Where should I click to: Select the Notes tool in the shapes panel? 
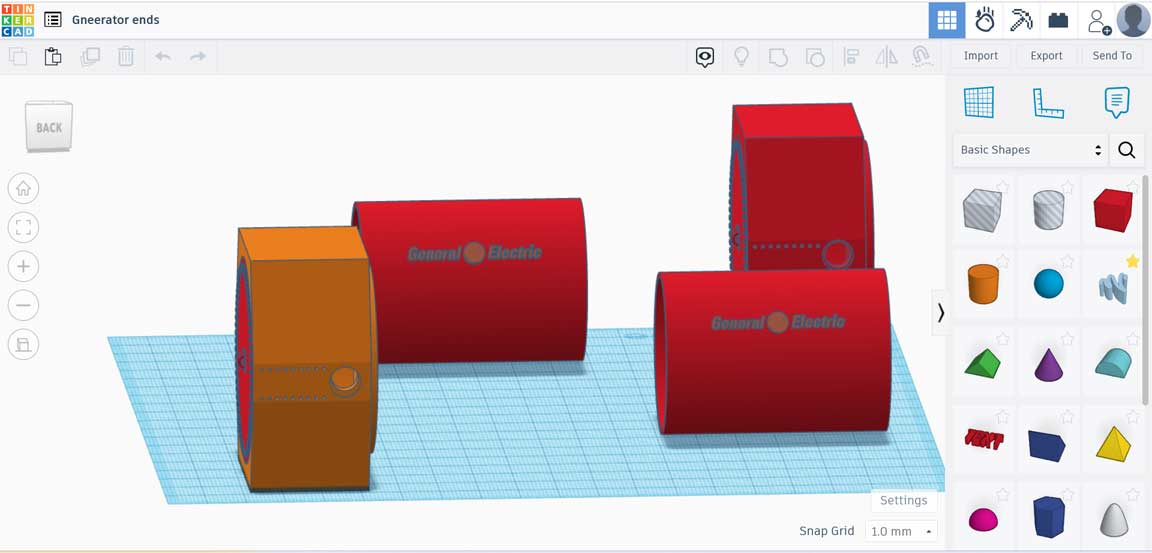point(1117,103)
